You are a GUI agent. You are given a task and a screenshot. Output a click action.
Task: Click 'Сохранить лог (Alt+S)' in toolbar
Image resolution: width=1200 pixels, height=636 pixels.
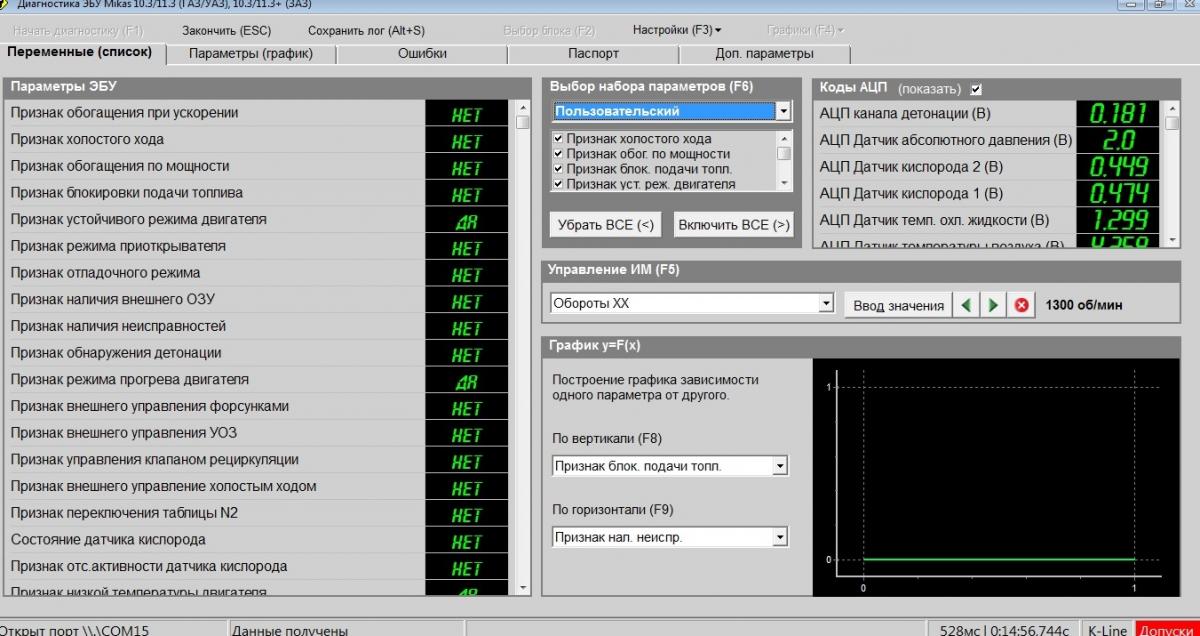[365, 30]
